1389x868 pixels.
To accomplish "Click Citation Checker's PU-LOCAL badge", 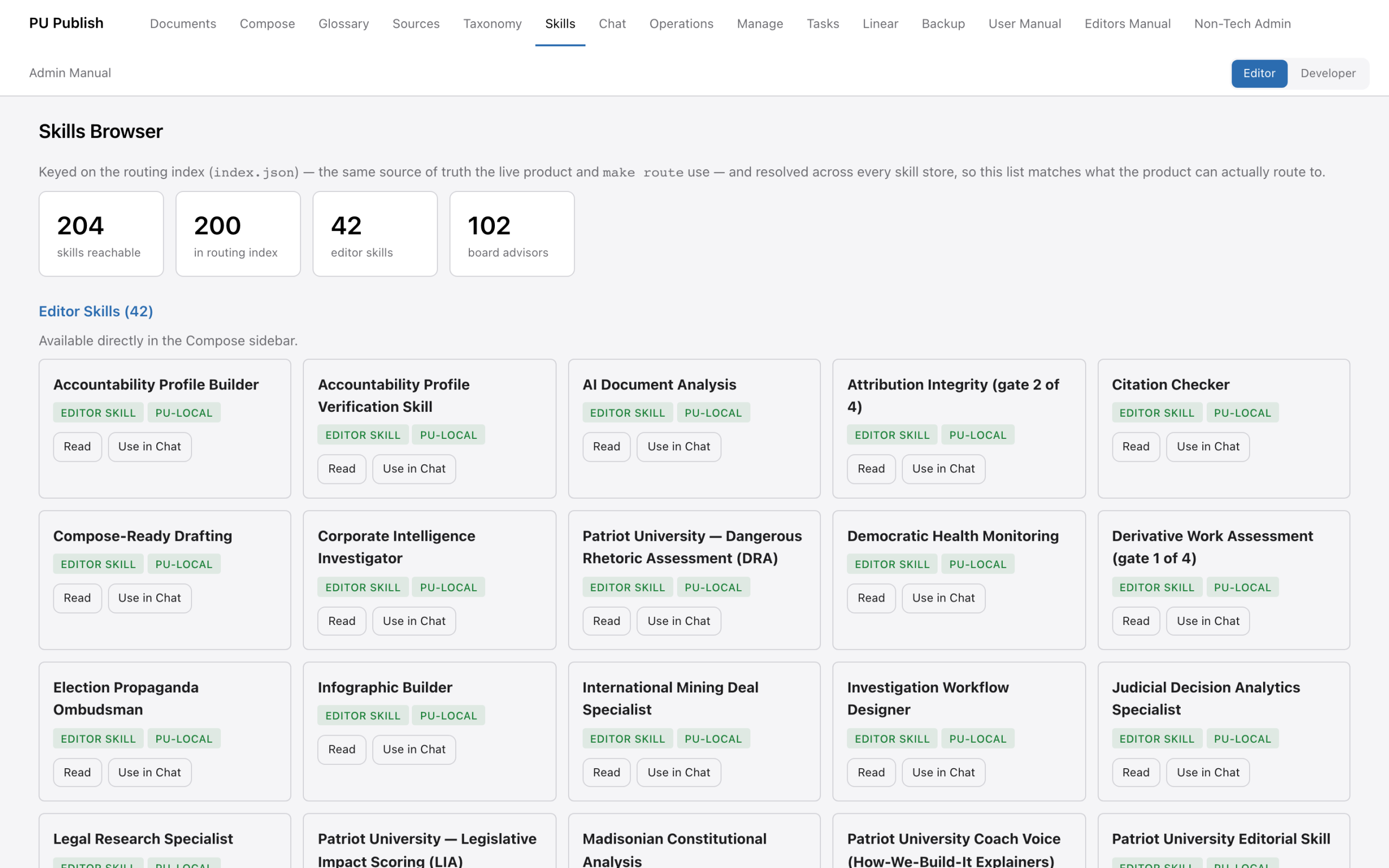I will tap(1242, 413).
